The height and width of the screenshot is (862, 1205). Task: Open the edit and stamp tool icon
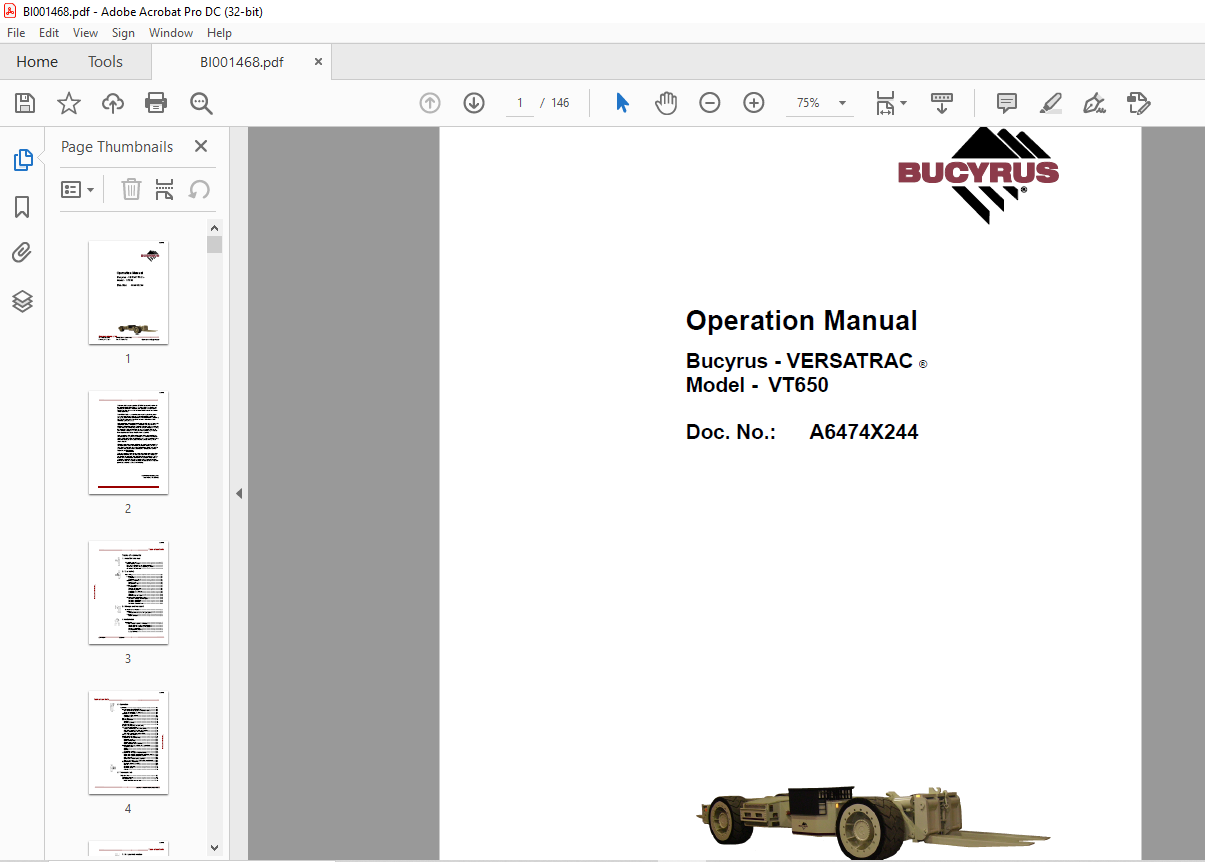coord(1138,103)
